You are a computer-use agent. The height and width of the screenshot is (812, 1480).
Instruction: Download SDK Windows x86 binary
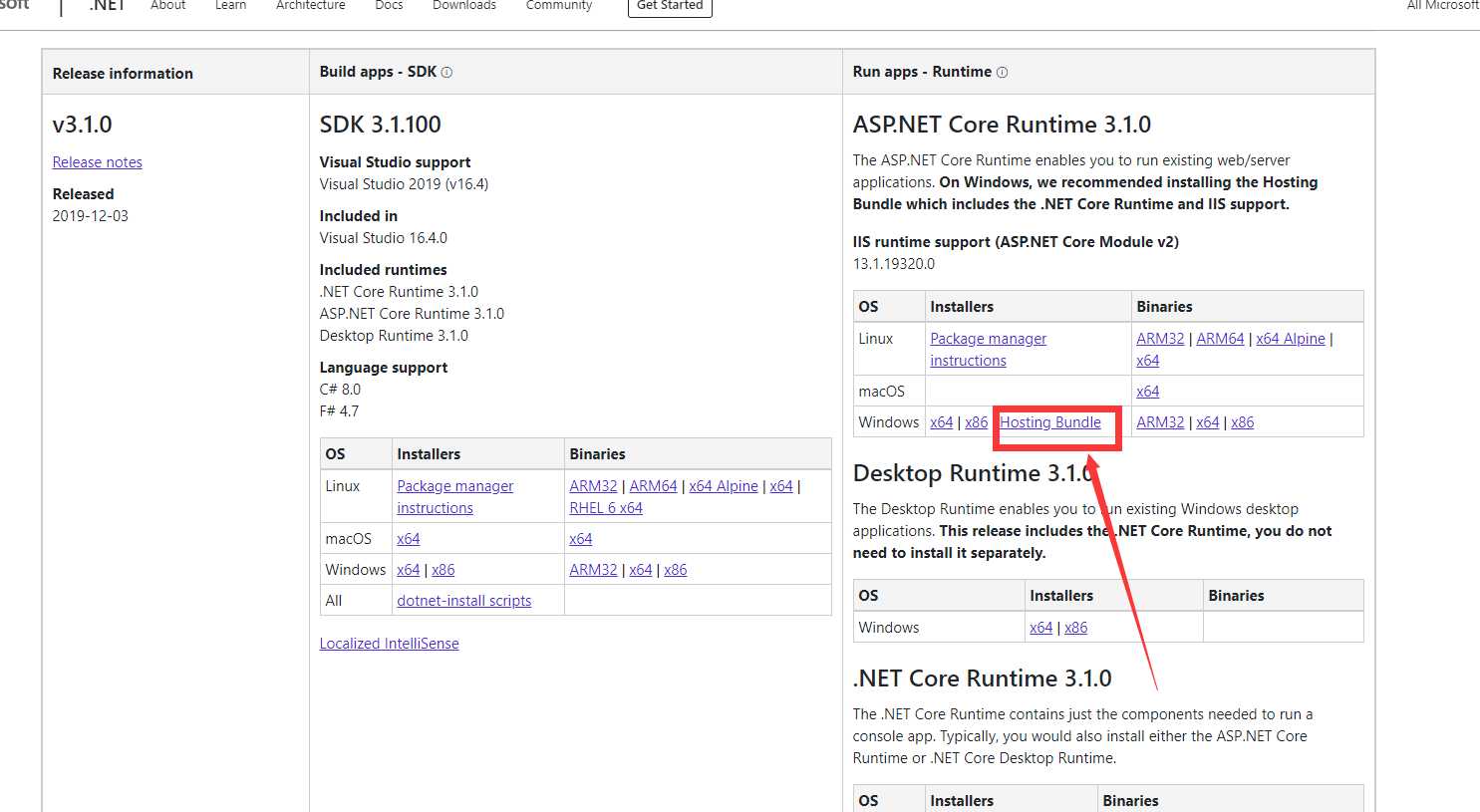click(676, 570)
